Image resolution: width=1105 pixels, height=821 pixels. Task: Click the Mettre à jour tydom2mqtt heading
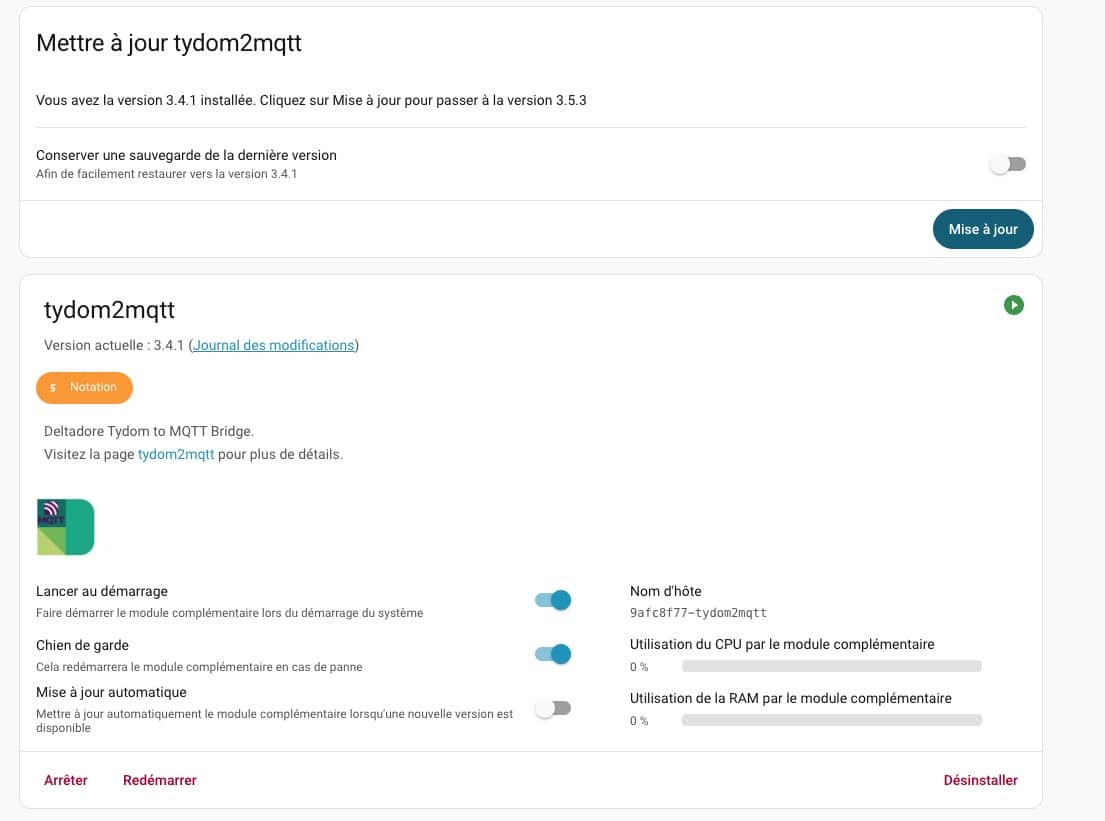coord(169,43)
